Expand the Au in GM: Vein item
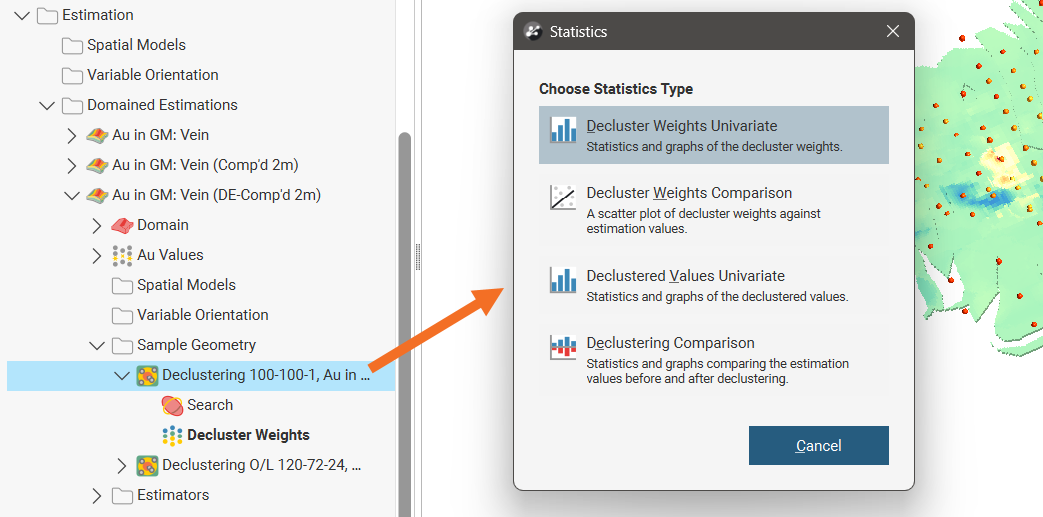 pyautogui.click(x=71, y=135)
